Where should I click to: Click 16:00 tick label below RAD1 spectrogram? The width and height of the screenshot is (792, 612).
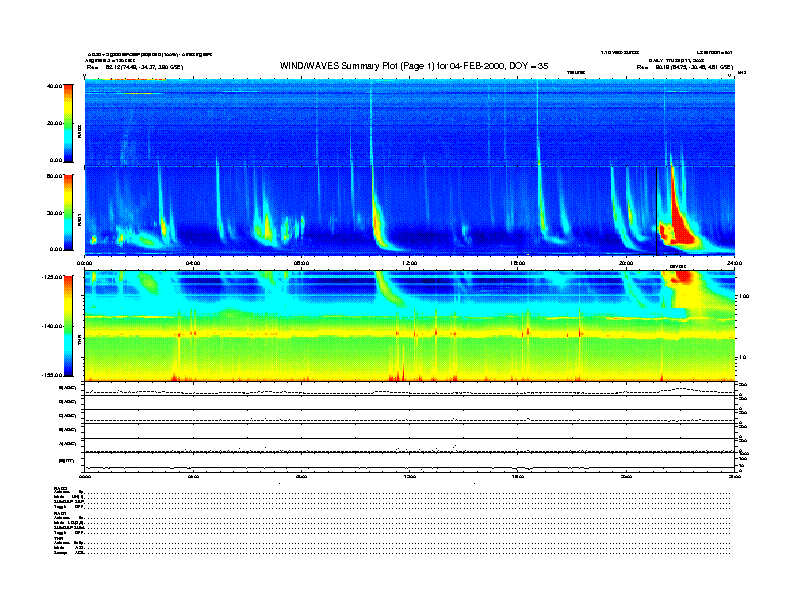pos(518,263)
